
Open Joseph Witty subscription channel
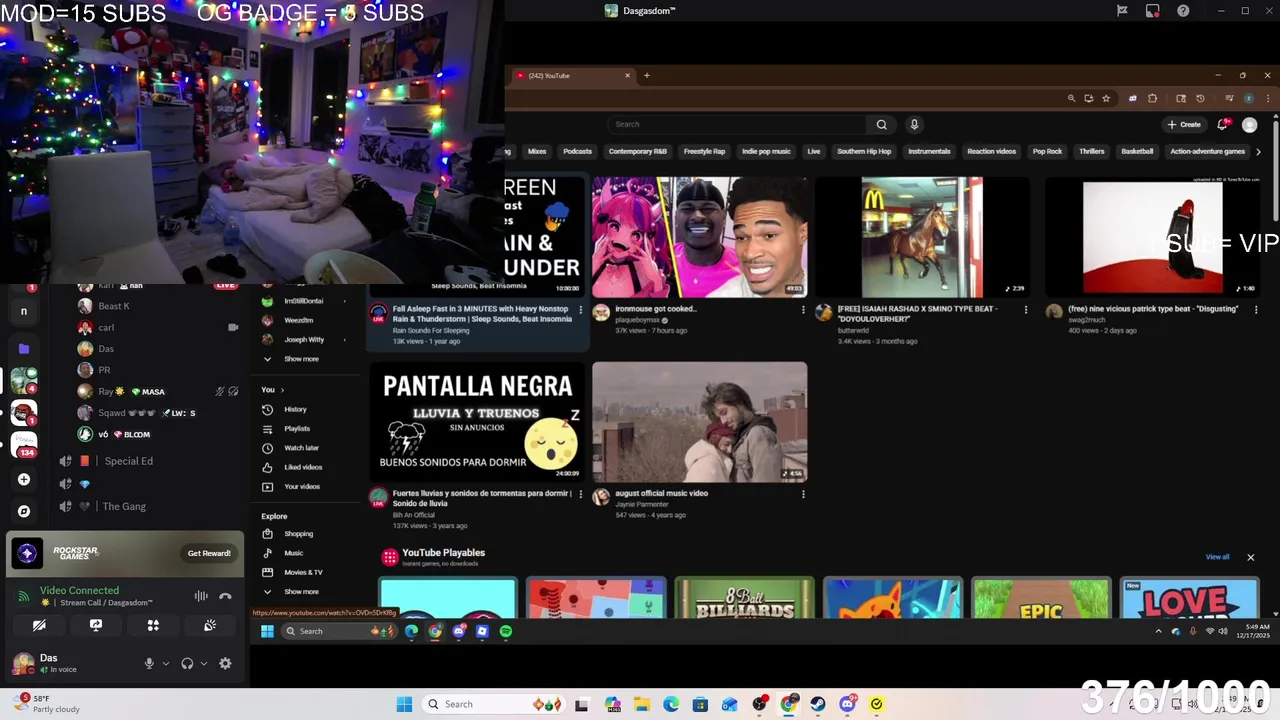304,340
